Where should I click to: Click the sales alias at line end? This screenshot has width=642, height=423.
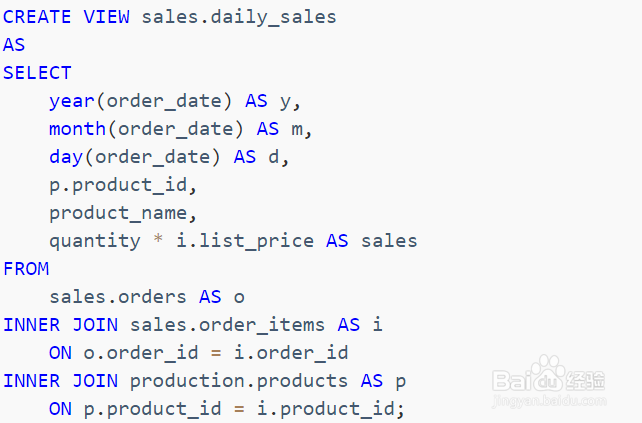point(389,241)
